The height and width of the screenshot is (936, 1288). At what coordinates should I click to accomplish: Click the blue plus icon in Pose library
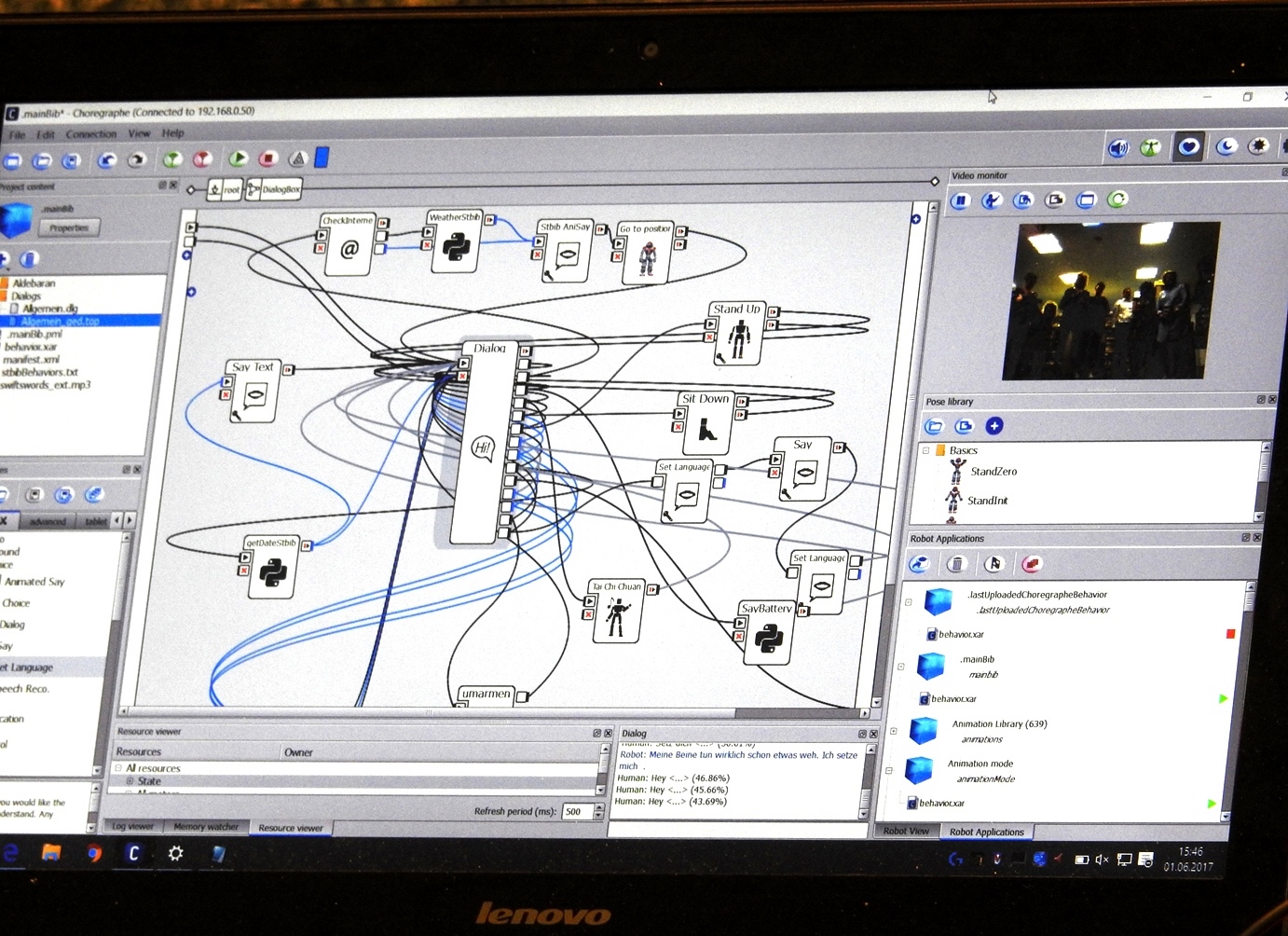(994, 426)
